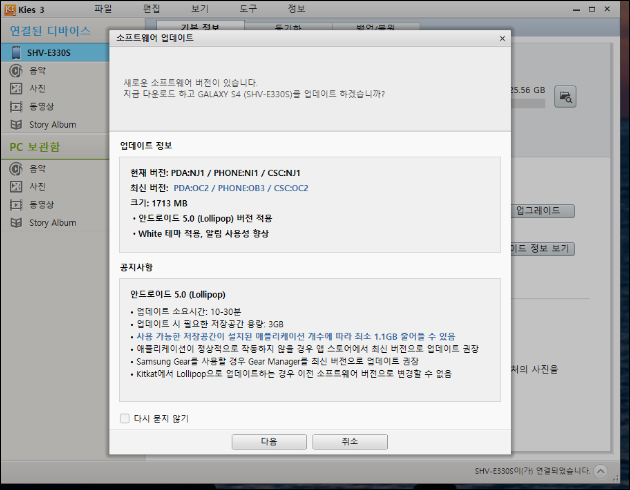Switch to the 기본 정보 tab
The width and height of the screenshot is (630, 490).
(200, 26)
